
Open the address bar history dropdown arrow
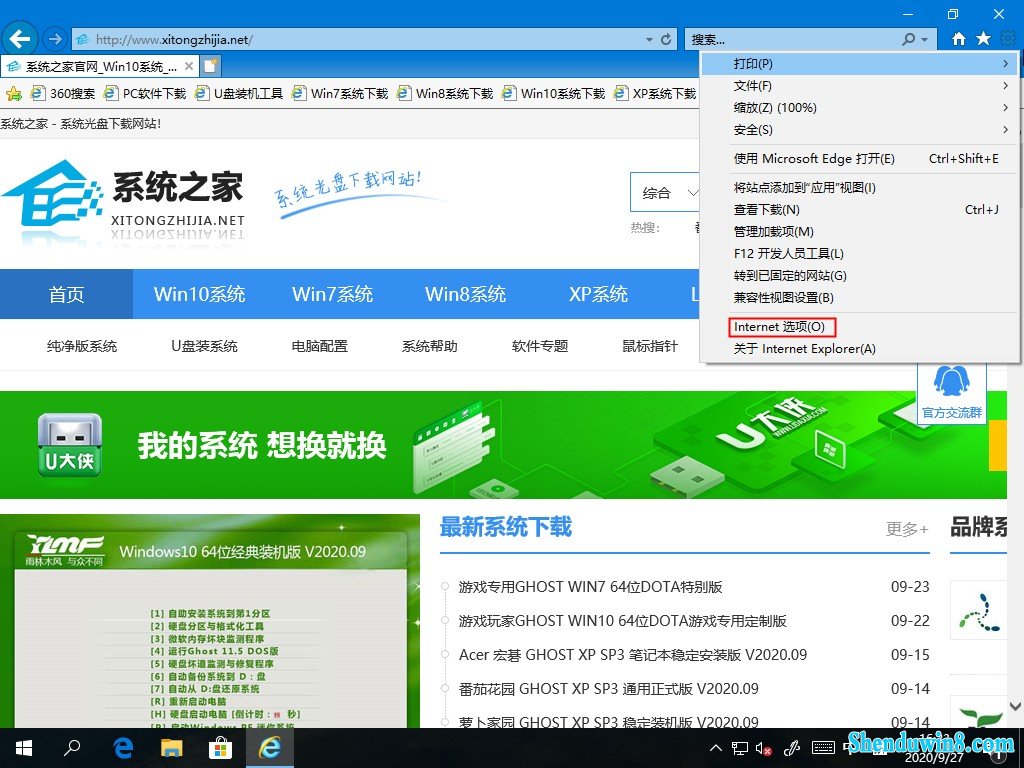[x=649, y=39]
